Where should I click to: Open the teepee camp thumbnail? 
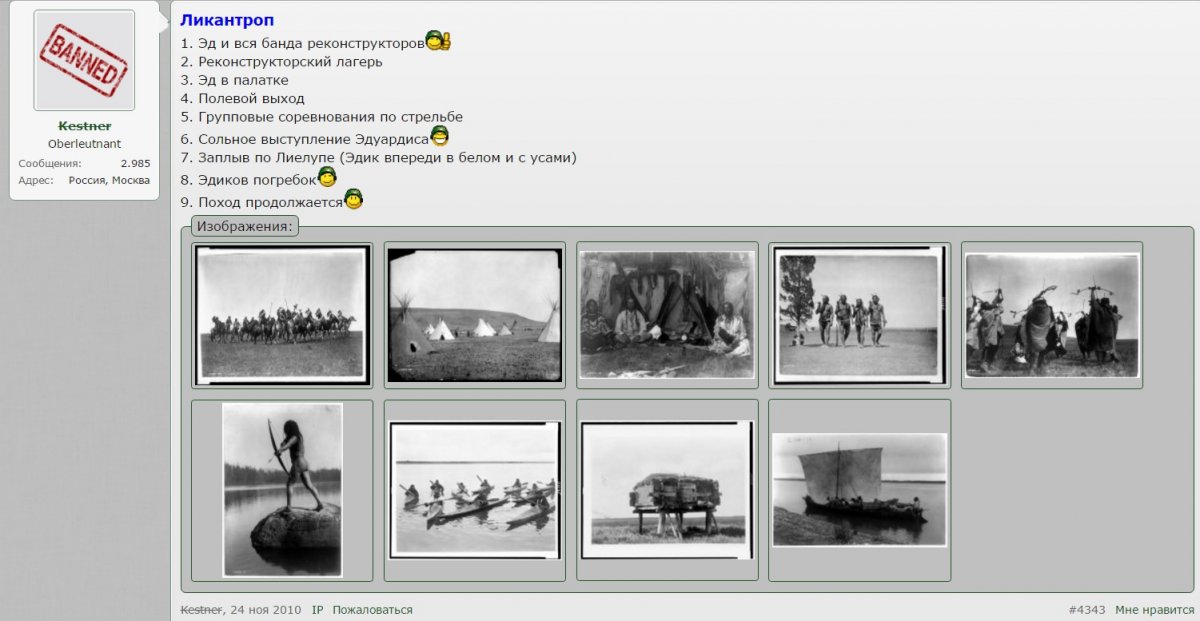[x=474, y=315]
